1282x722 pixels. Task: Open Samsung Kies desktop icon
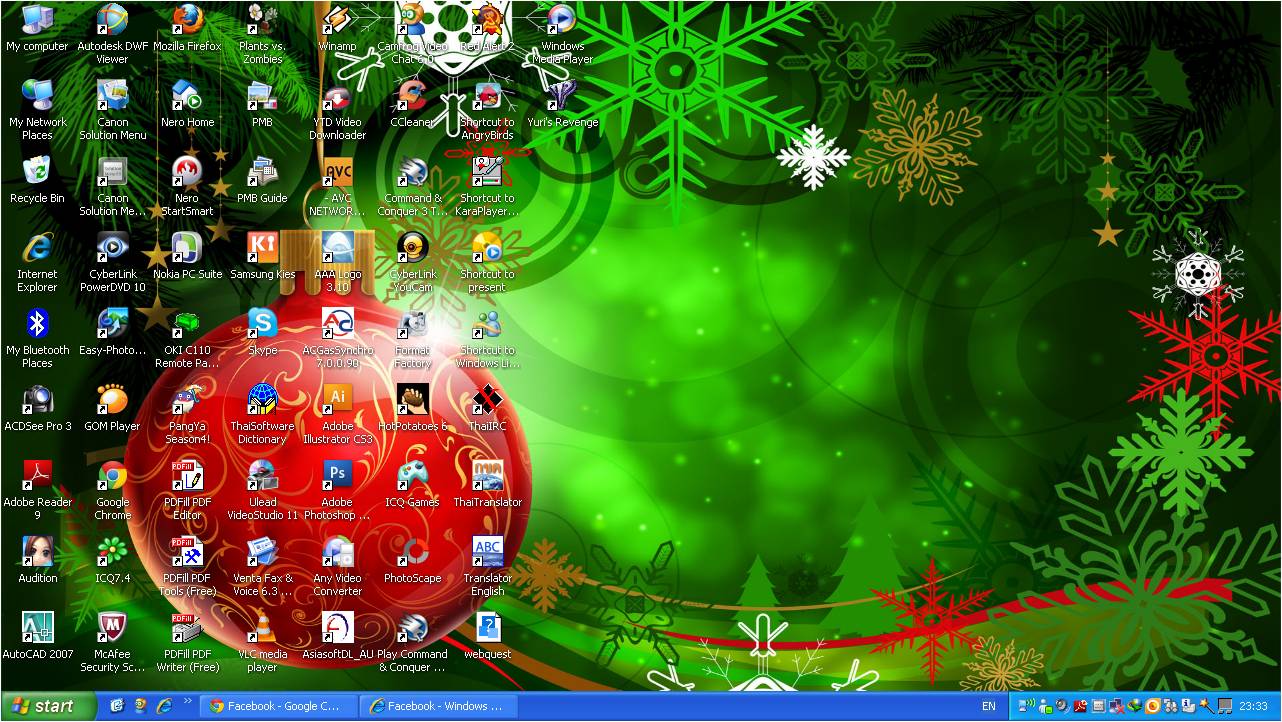262,256
